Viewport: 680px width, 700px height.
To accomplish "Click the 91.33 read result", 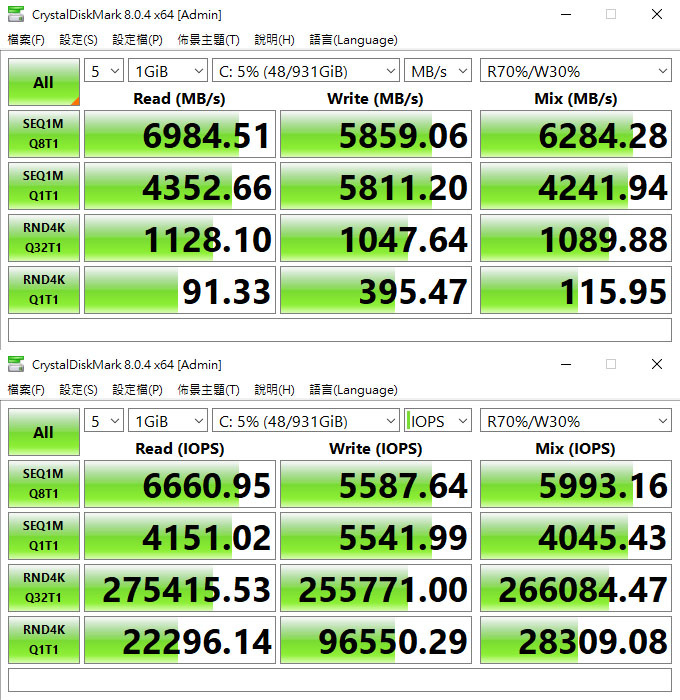I will click(180, 290).
